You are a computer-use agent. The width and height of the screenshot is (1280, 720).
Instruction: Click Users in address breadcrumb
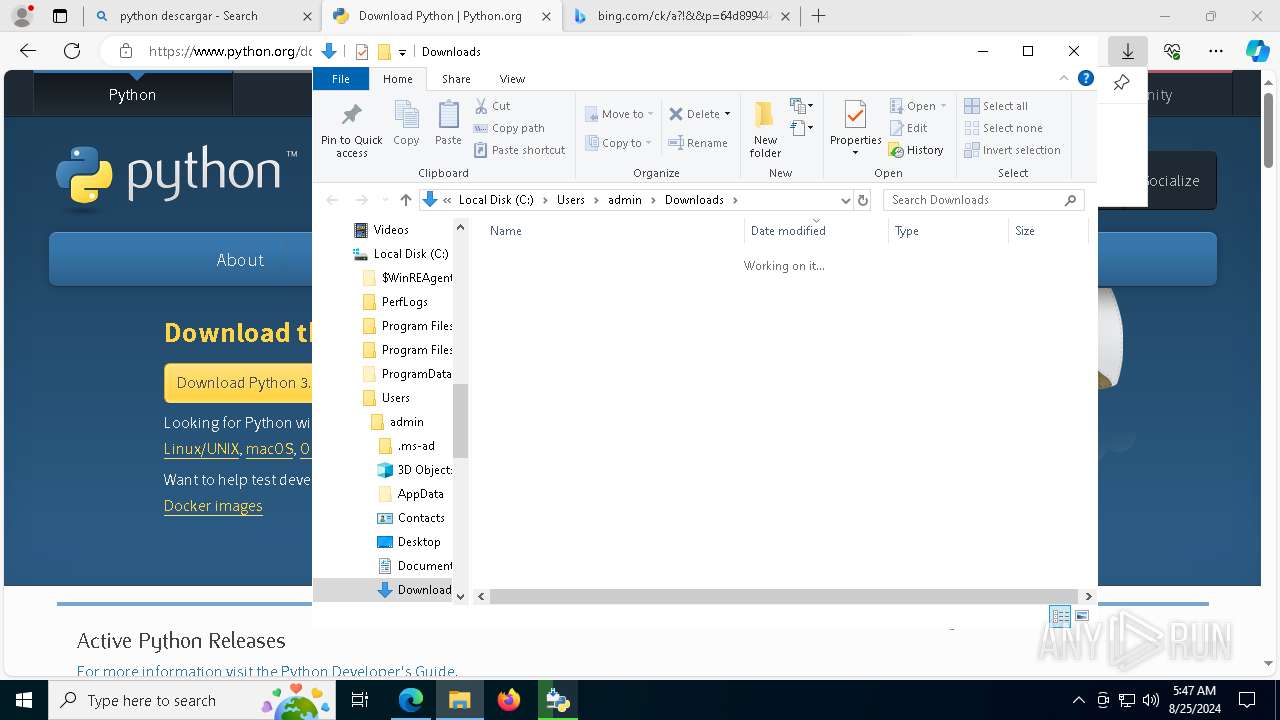[x=571, y=200]
